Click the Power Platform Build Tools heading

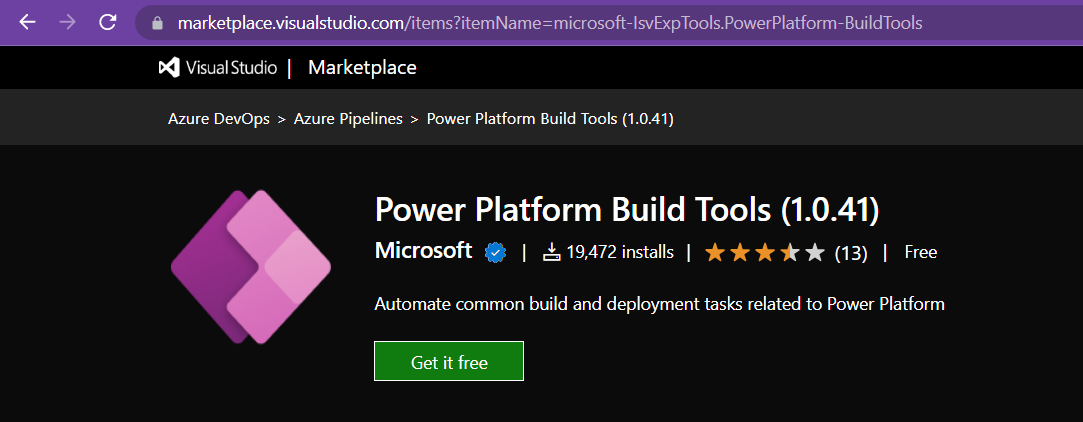tap(626, 210)
